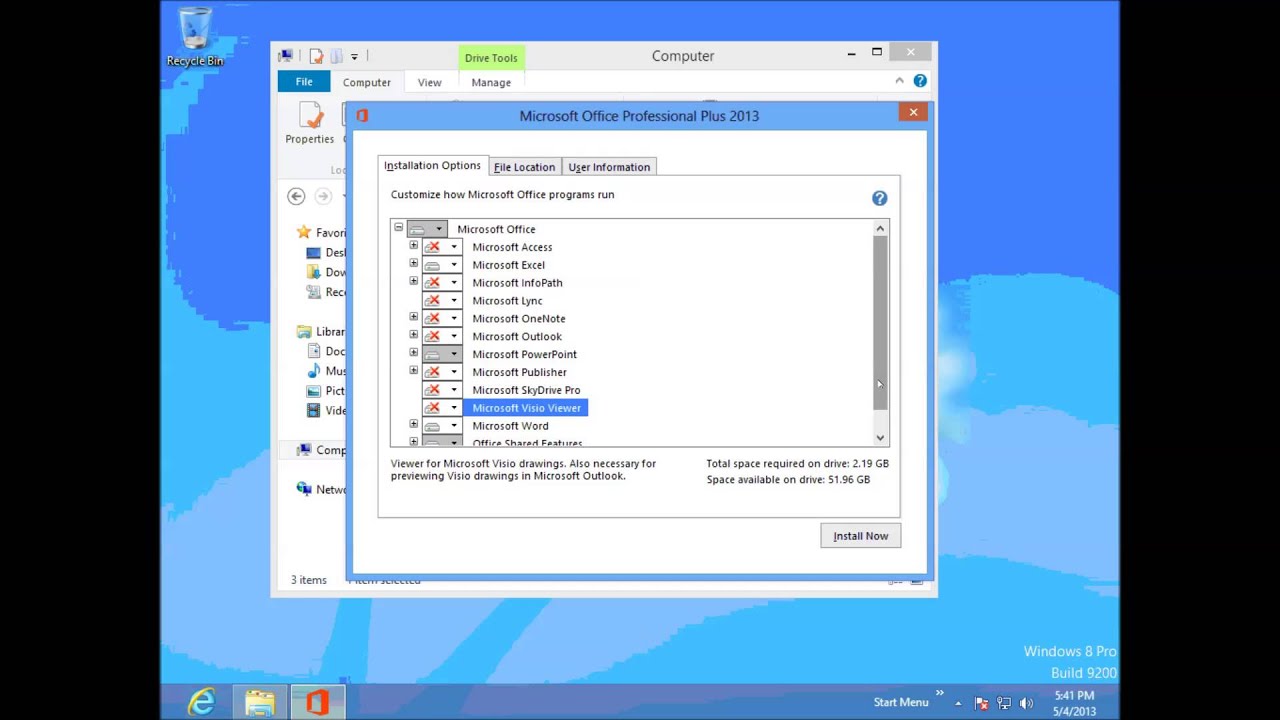The width and height of the screenshot is (1280, 720).
Task: Switch to User Information tab
Action: pos(609,167)
